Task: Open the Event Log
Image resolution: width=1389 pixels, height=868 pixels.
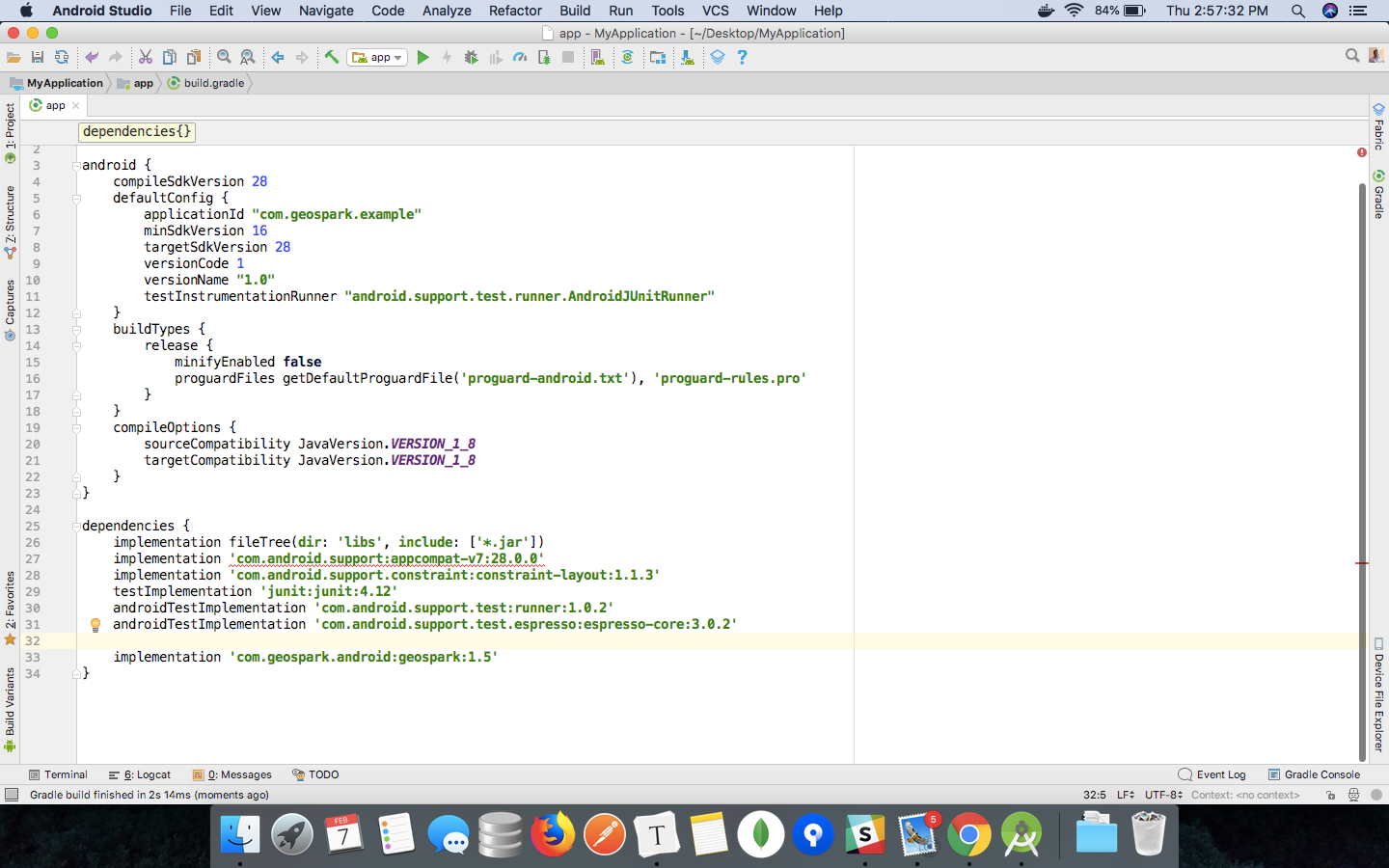Action: click(x=1212, y=774)
